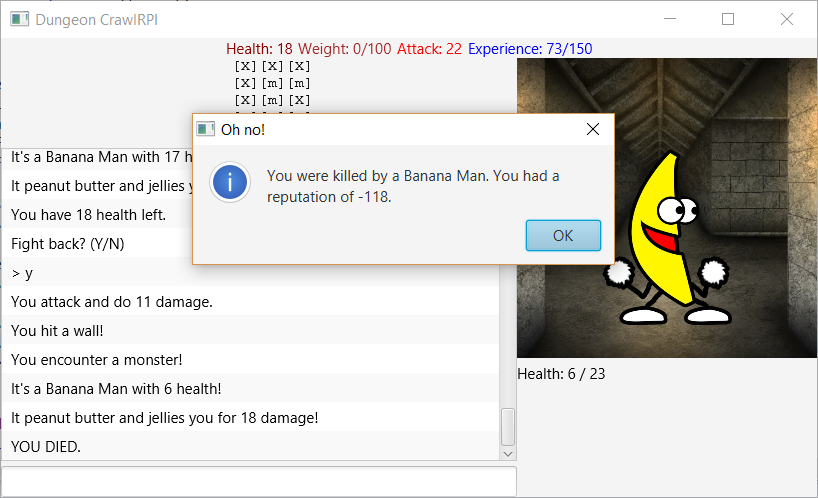
Task: Close the Oh no! dialog with X
Action: (x=593, y=129)
